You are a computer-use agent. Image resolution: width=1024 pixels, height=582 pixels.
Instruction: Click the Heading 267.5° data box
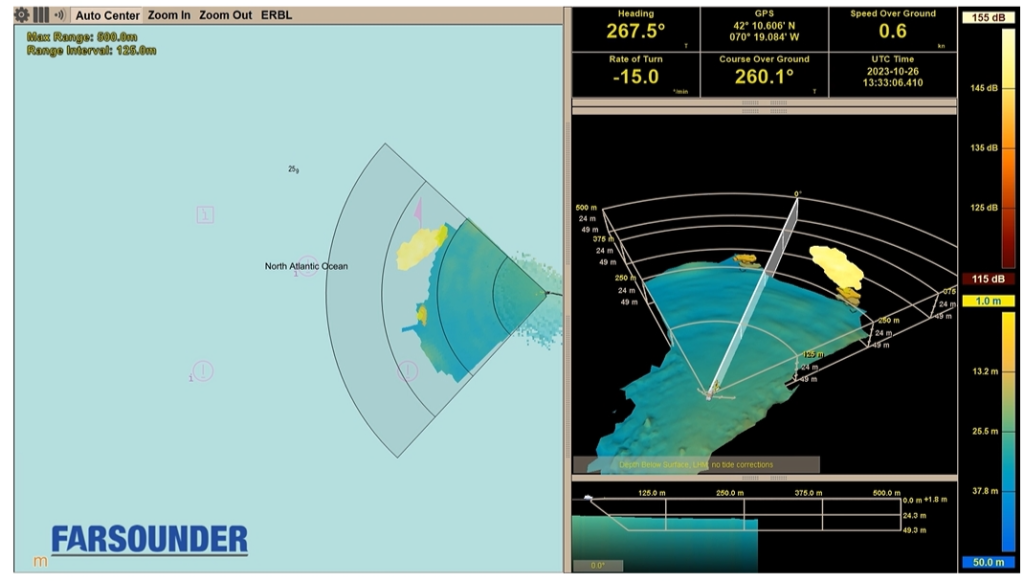point(635,29)
